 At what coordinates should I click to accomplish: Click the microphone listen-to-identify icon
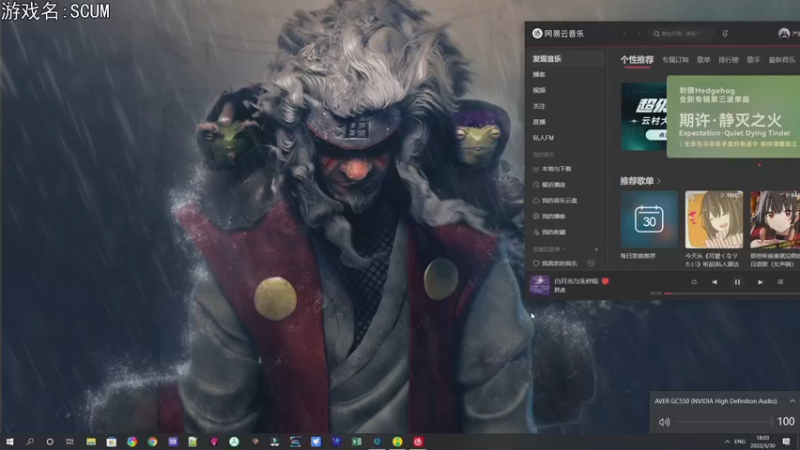[725, 34]
